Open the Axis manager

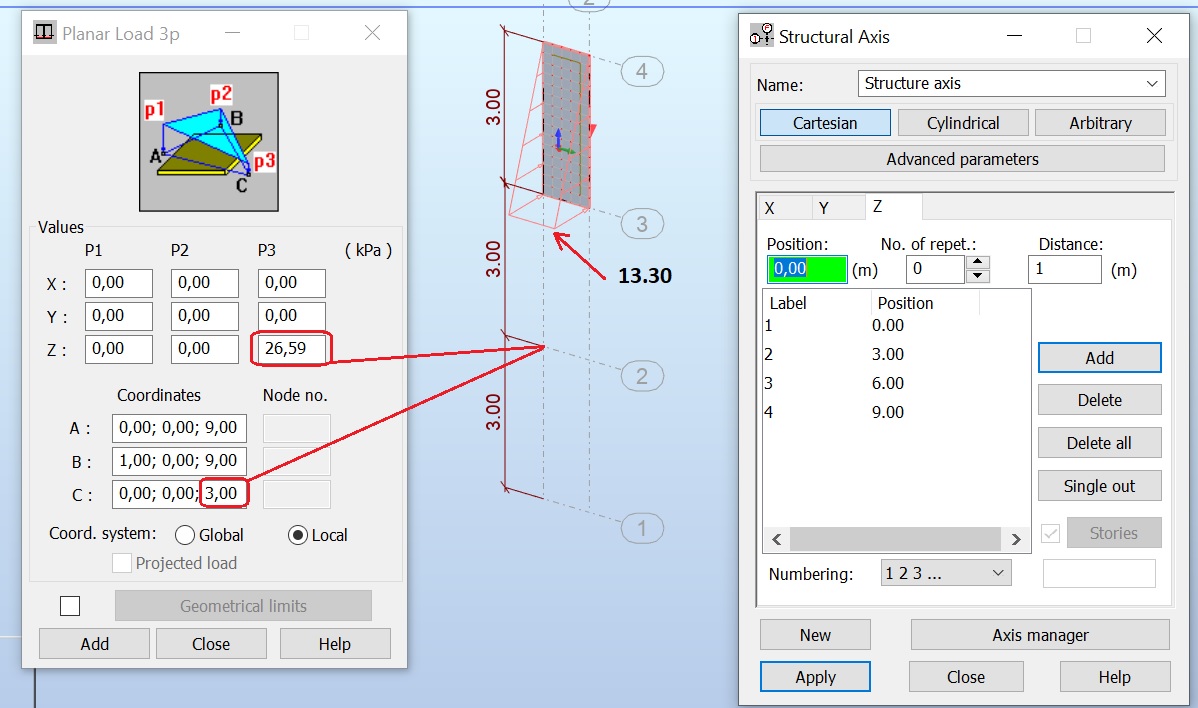(x=1039, y=634)
